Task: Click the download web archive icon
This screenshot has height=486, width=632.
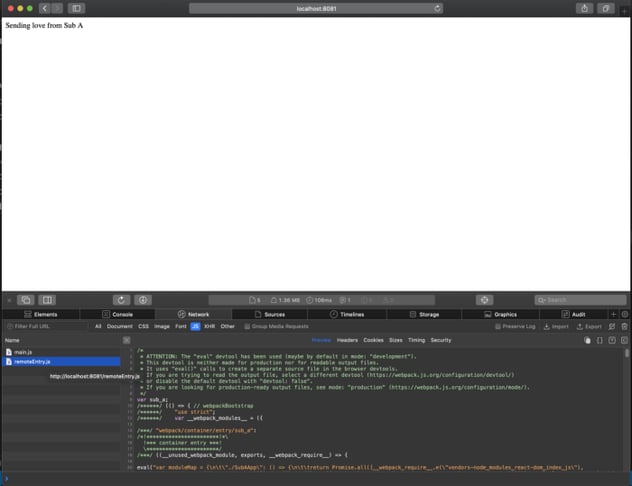Action: coord(143,299)
